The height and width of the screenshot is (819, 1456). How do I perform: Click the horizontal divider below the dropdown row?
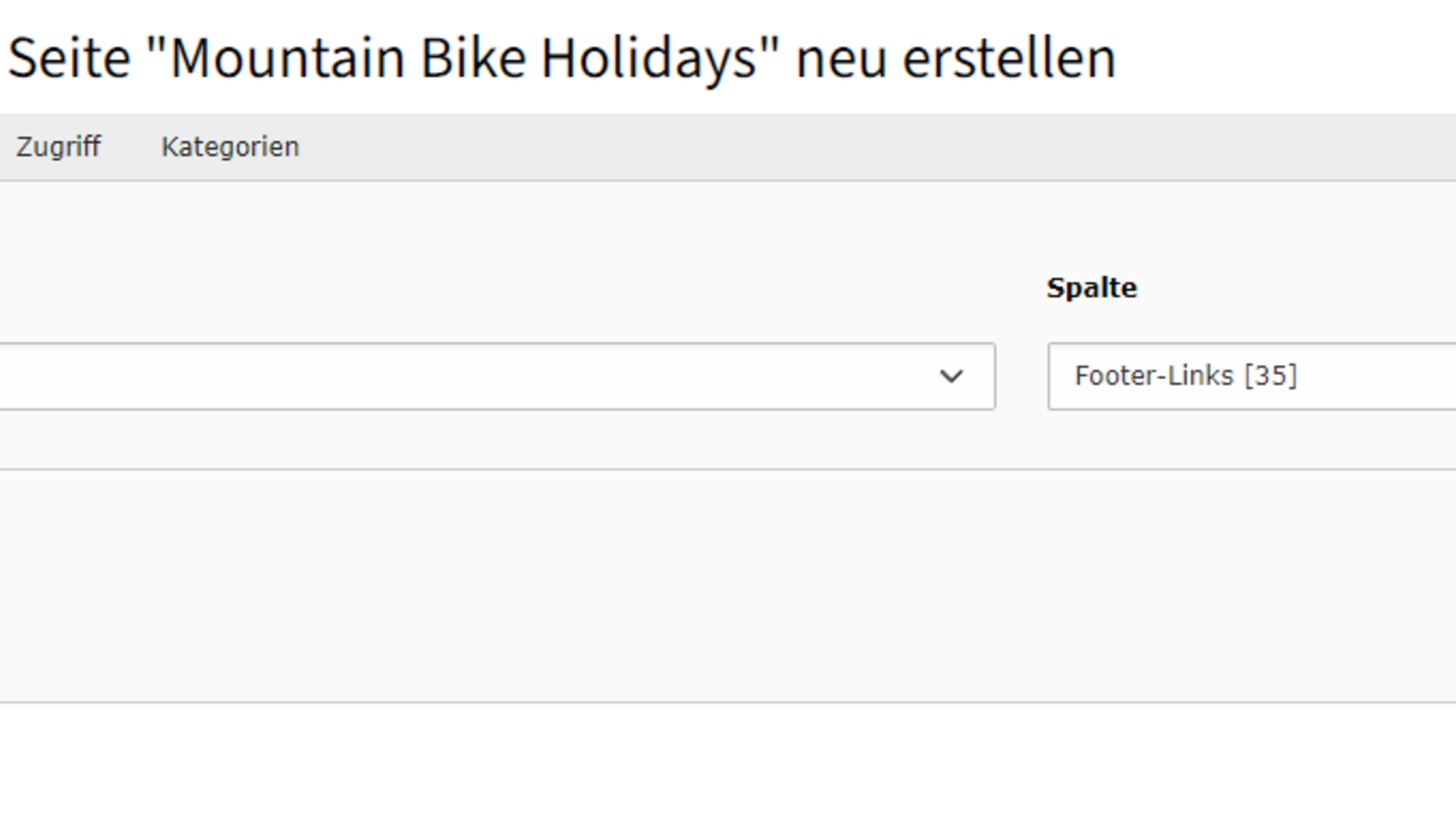tap(682, 469)
